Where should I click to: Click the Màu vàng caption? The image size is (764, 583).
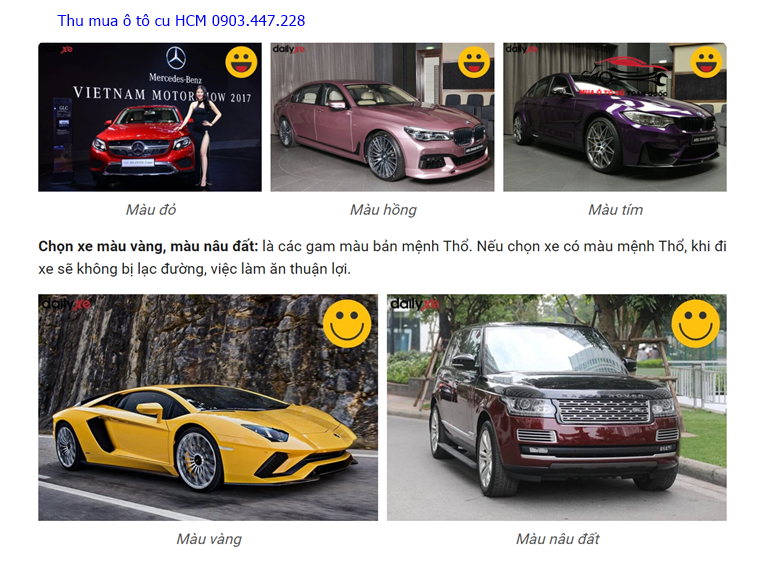[x=209, y=539]
